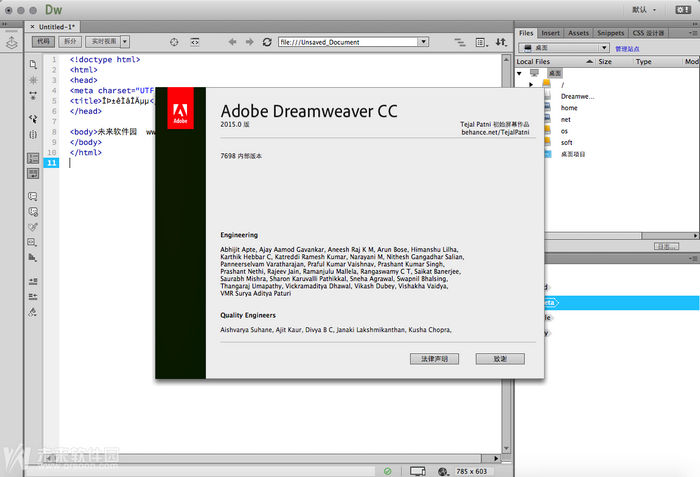Image resolution: width=700 pixels, height=477 pixels.
Task: Open the Live view dropdown arrow
Action: tap(125, 42)
